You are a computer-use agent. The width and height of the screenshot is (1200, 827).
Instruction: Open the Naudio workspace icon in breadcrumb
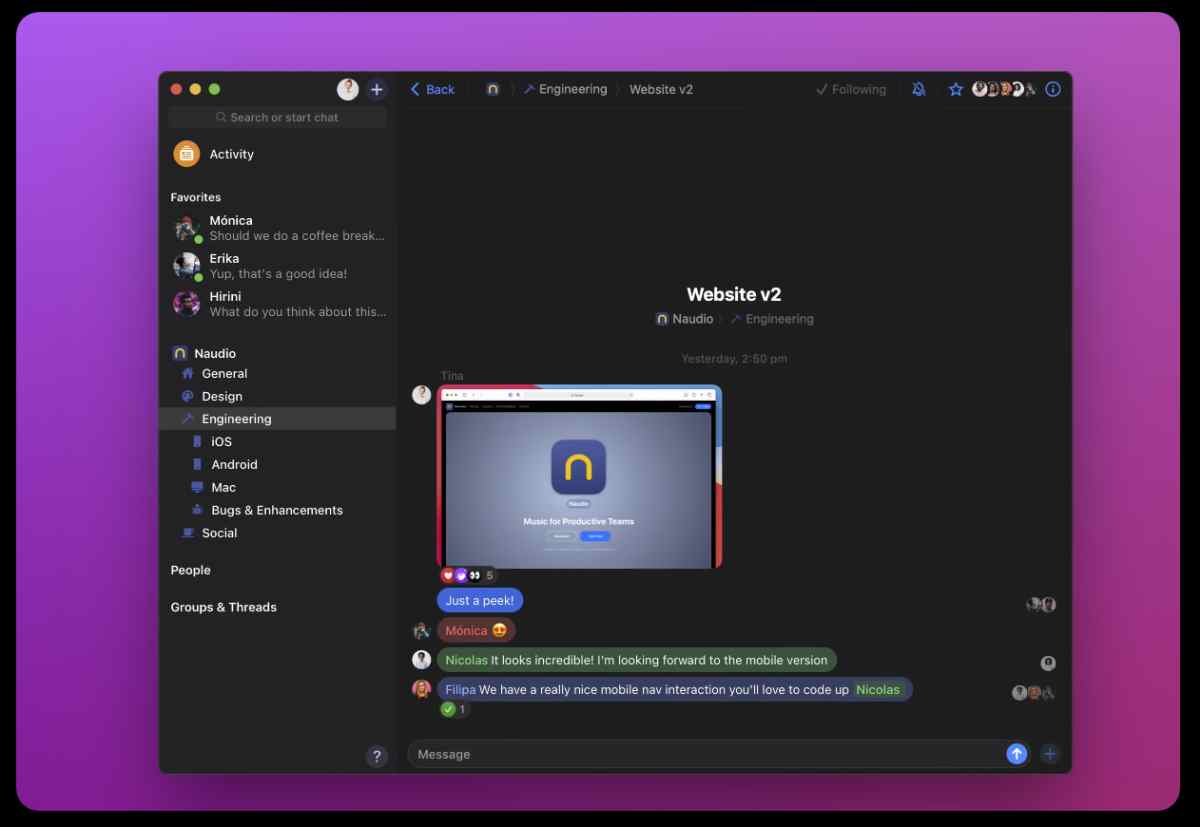click(492, 89)
